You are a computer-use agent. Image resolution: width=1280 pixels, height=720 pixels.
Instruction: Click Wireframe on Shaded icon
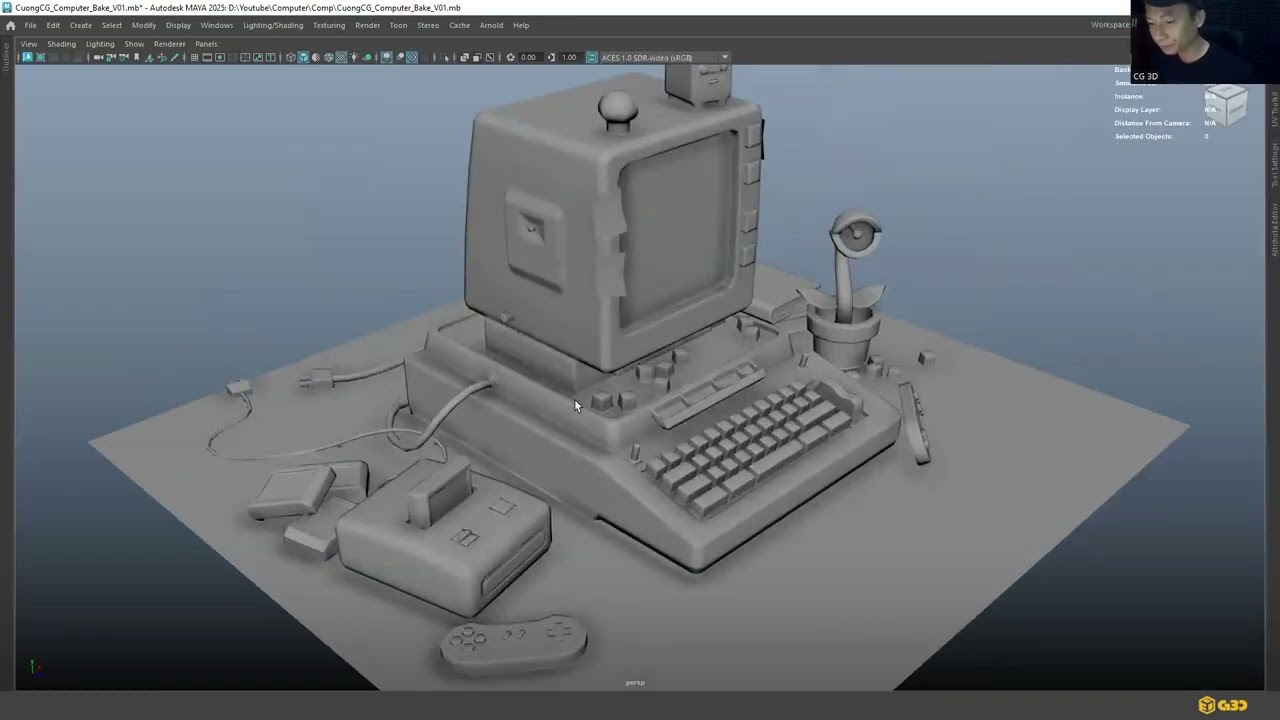pyautogui.click(x=328, y=57)
